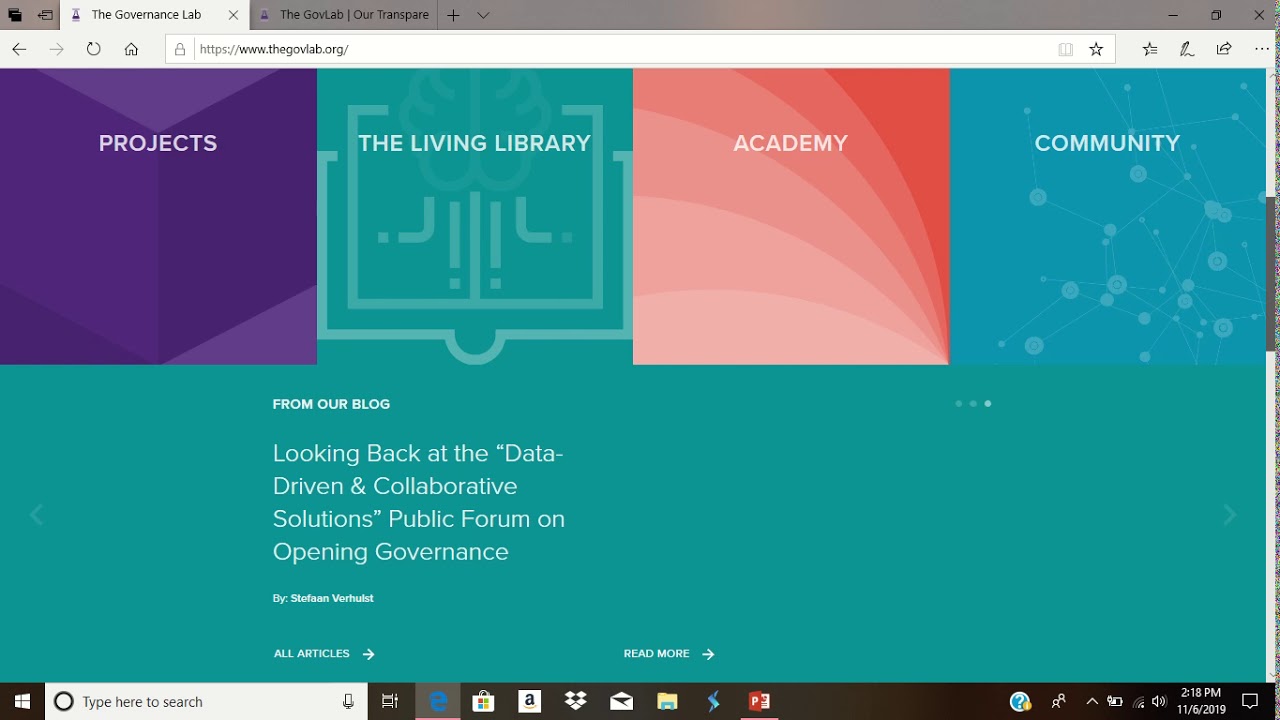Open the People icon in taskbar
1280x720 pixels.
pos(1059,701)
